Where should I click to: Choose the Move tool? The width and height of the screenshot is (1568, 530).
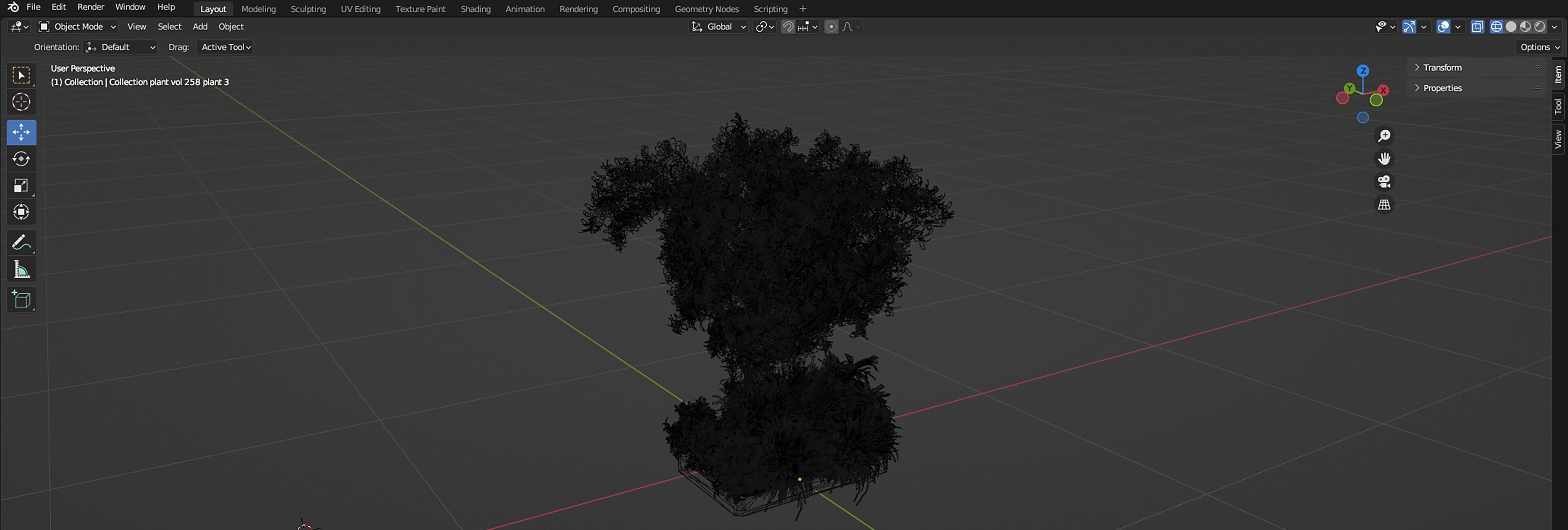[21, 132]
